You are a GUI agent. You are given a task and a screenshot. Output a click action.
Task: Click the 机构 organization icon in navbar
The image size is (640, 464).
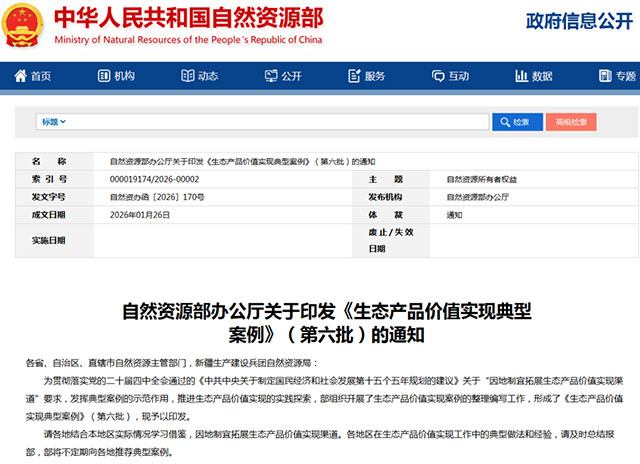(103, 76)
